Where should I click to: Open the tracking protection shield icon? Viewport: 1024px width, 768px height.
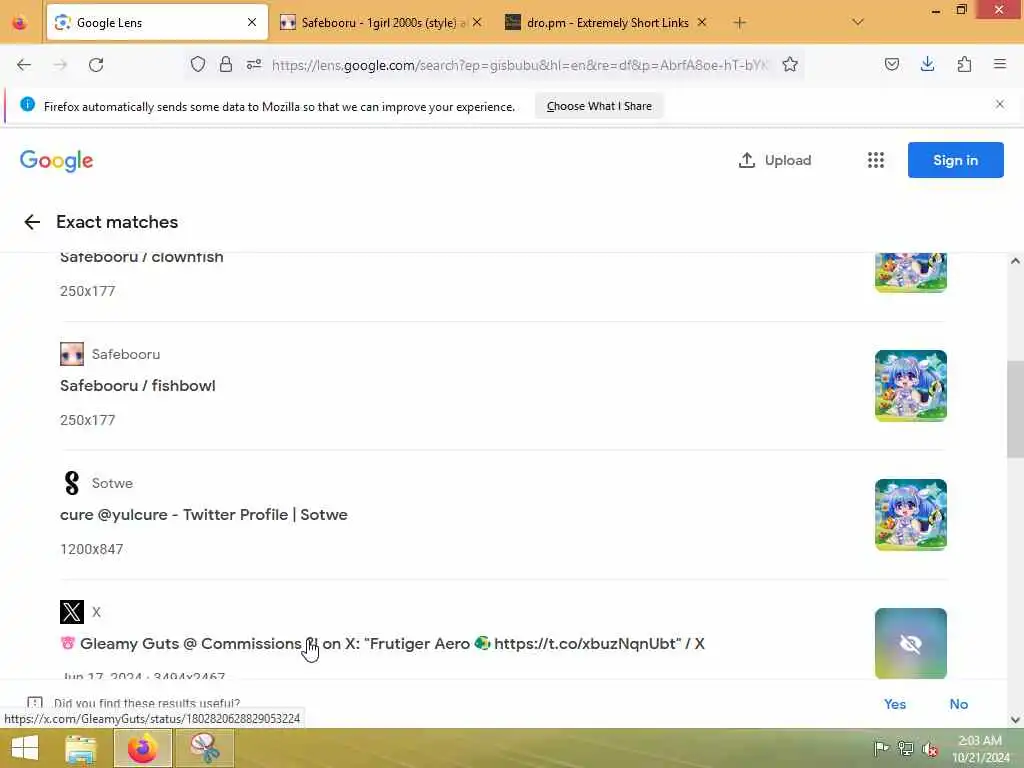[x=198, y=64]
